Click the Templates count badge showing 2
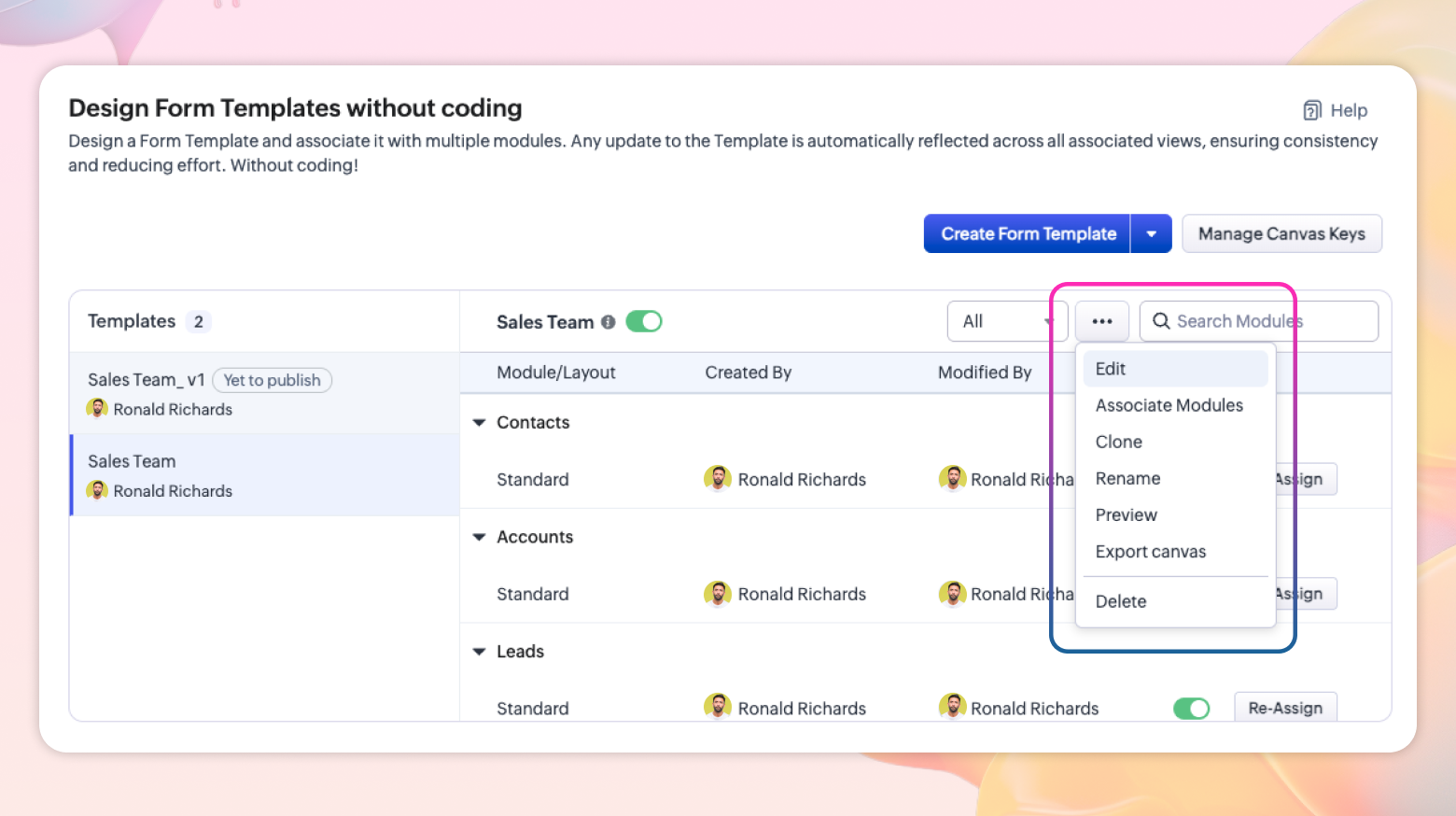 (x=198, y=322)
